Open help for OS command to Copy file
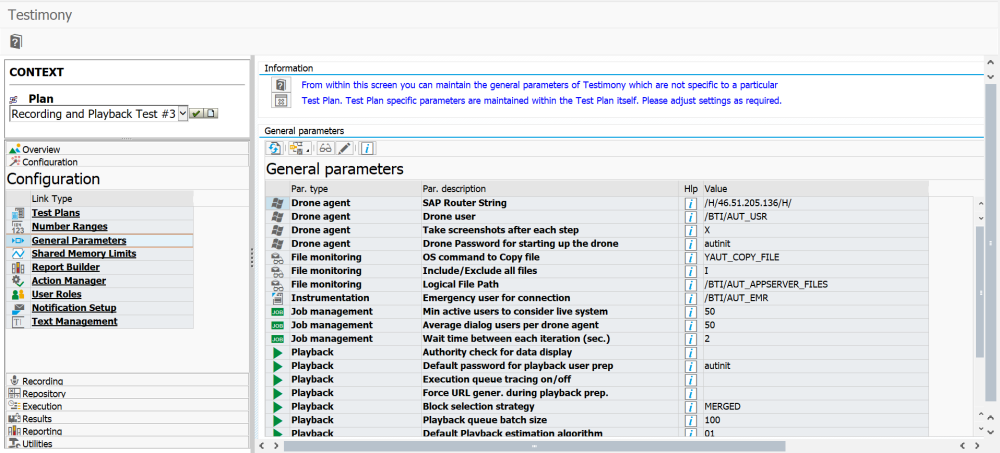Image resolution: width=1000 pixels, height=453 pixels. (689, 258)
